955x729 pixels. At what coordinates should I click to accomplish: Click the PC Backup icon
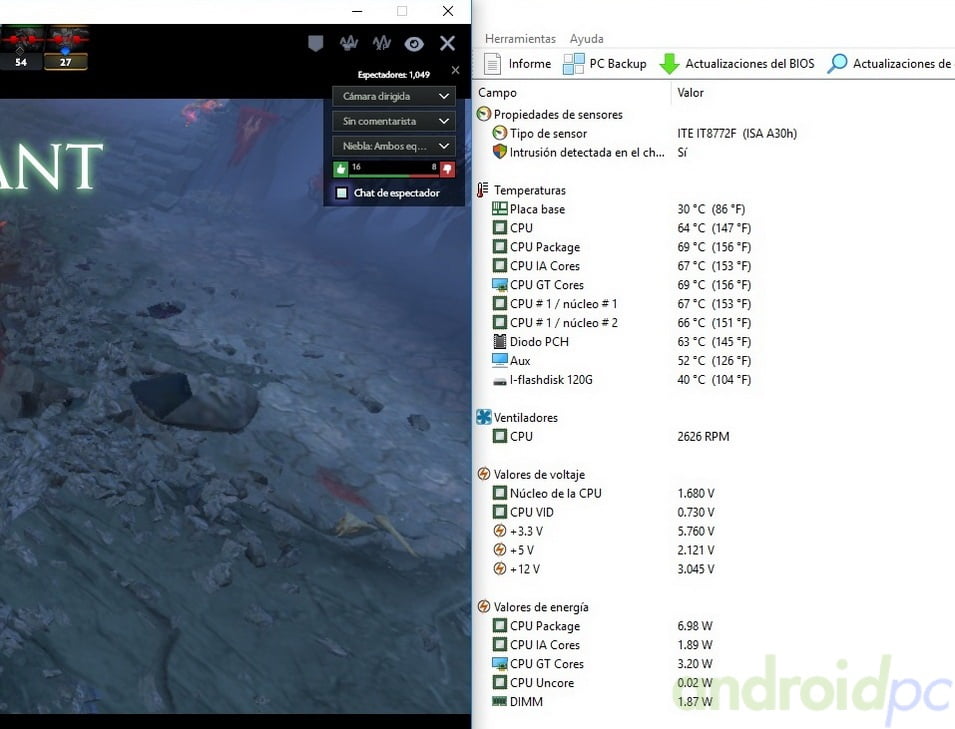tap(573, 63)
